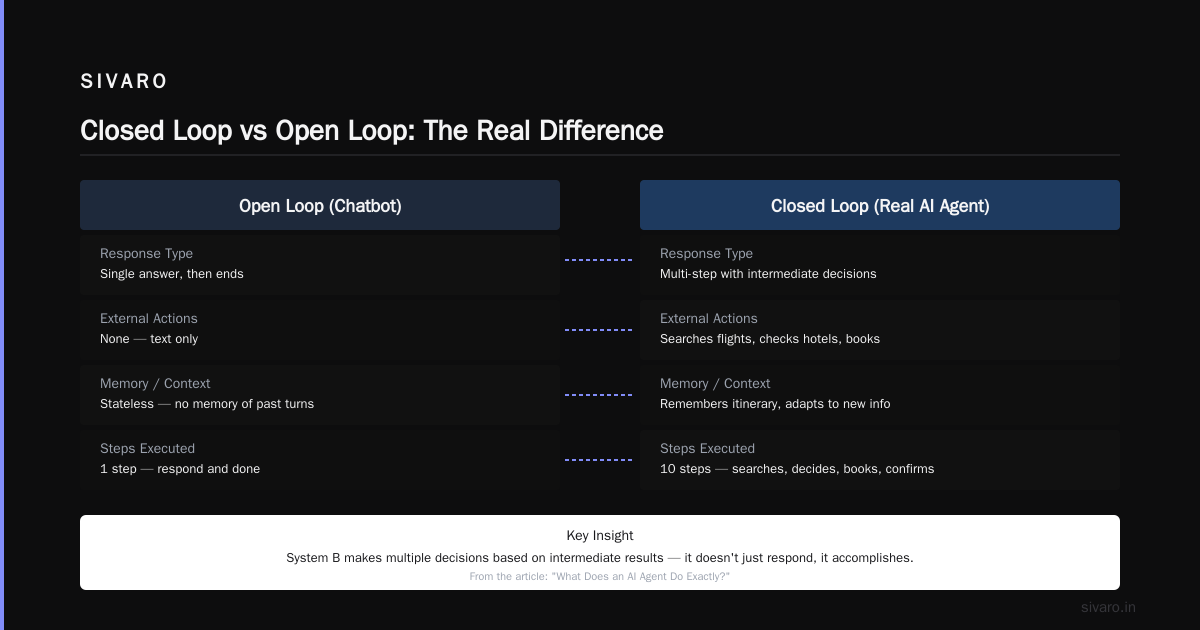Select 'Multi-step with intermediate decisions' row
The image size is (1200, 630).
880,264
